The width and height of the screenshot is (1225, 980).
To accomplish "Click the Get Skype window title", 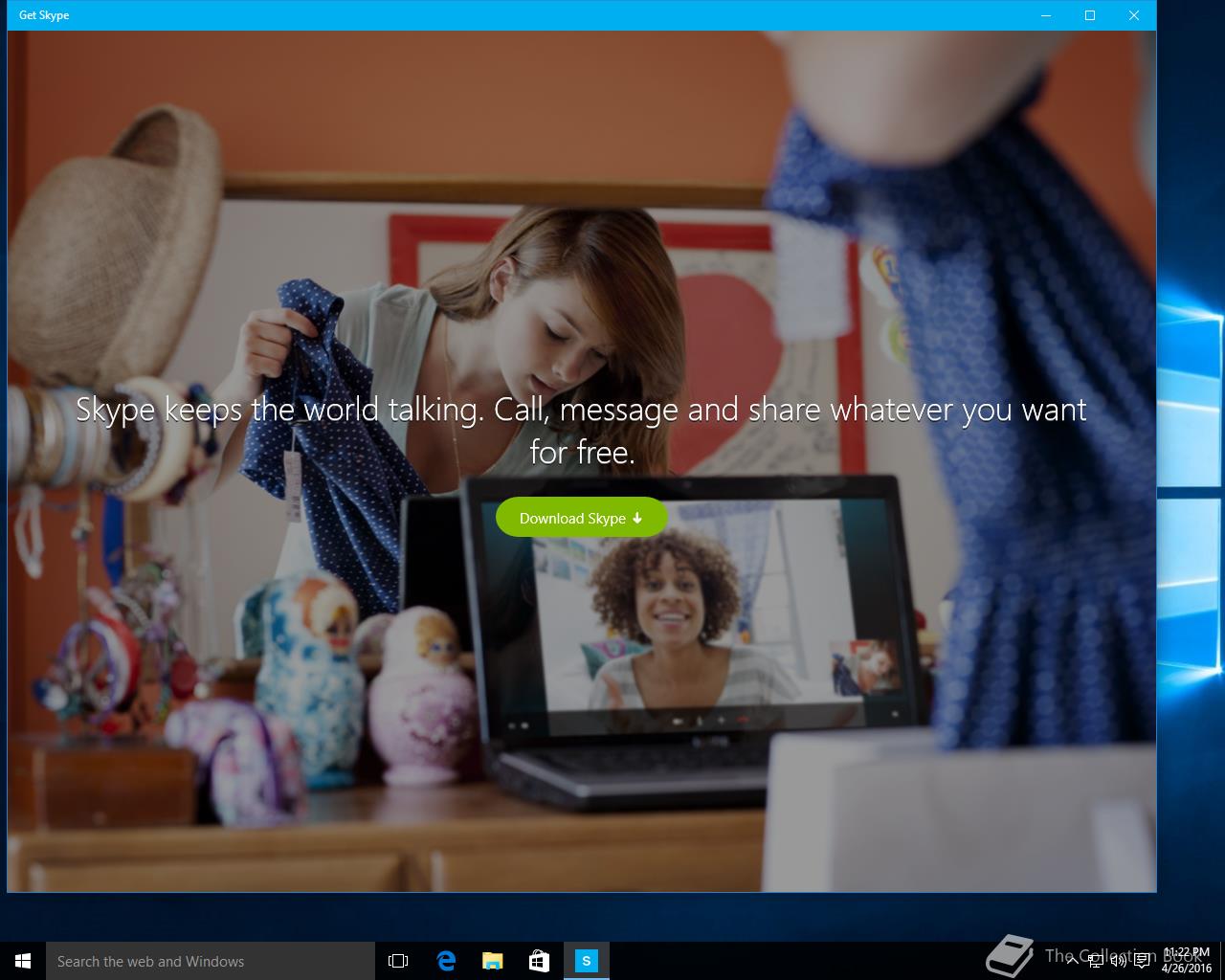I will tap(44, 15).
